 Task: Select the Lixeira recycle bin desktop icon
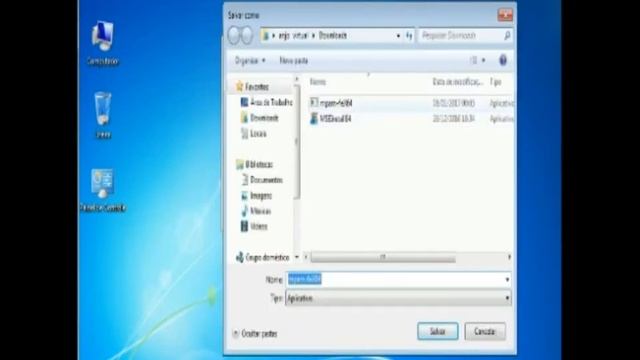(103, 115)
